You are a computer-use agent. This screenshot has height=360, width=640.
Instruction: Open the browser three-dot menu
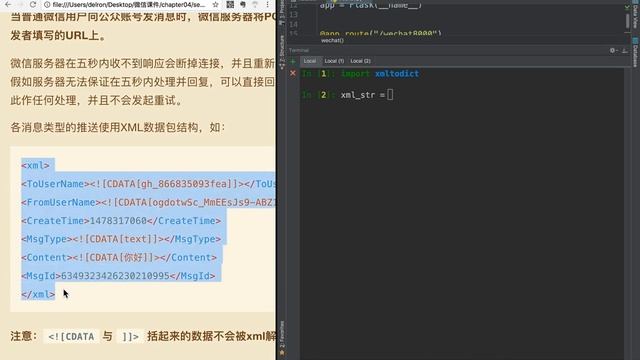click(x=267, y=4)
